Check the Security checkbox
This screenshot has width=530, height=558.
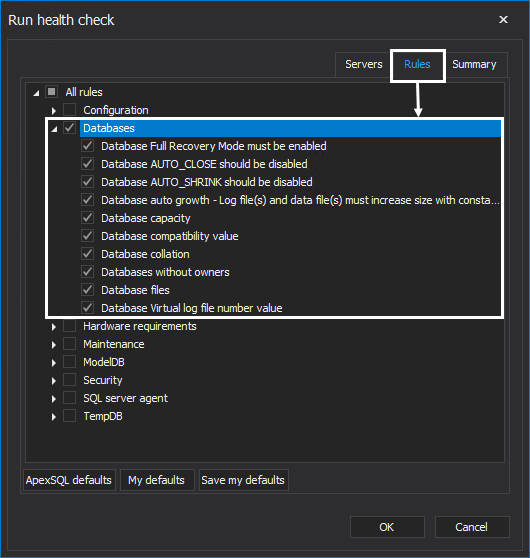[x=69, y=380]
